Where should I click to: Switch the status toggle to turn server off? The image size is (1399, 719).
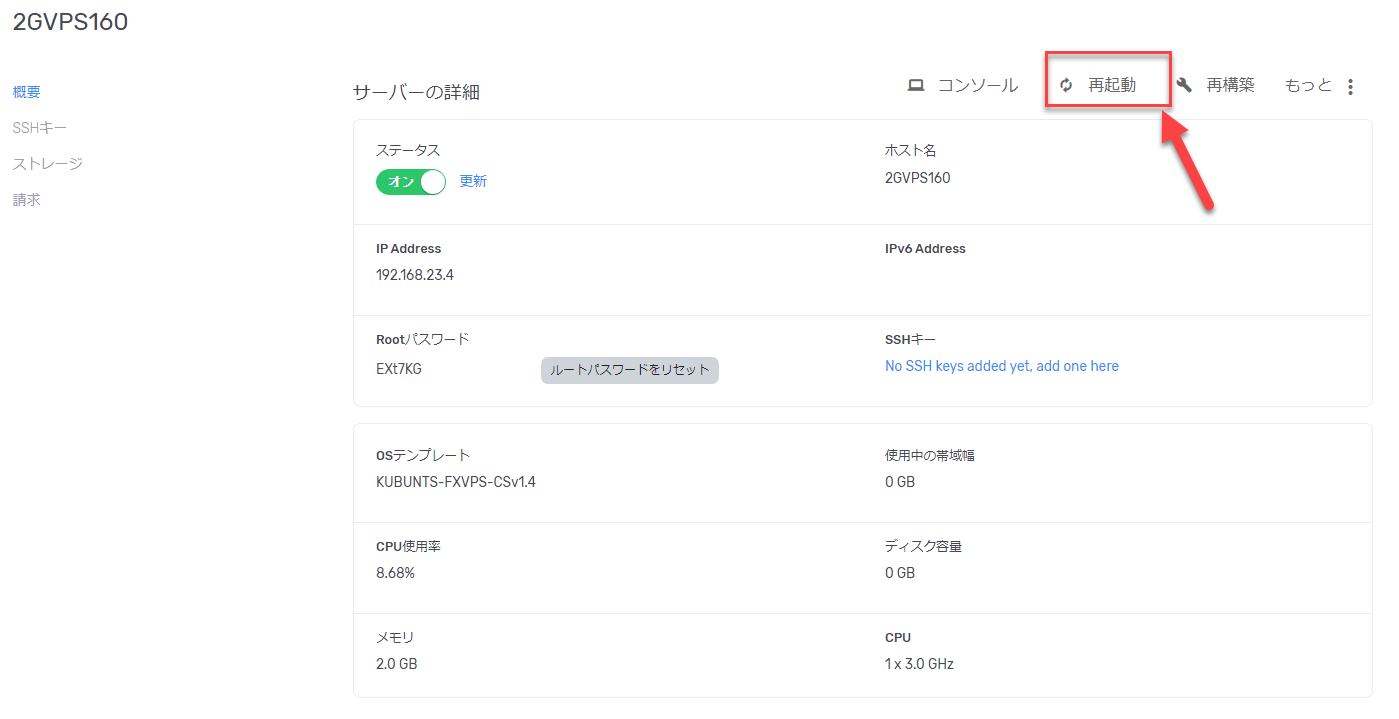[x=410, y=181]
